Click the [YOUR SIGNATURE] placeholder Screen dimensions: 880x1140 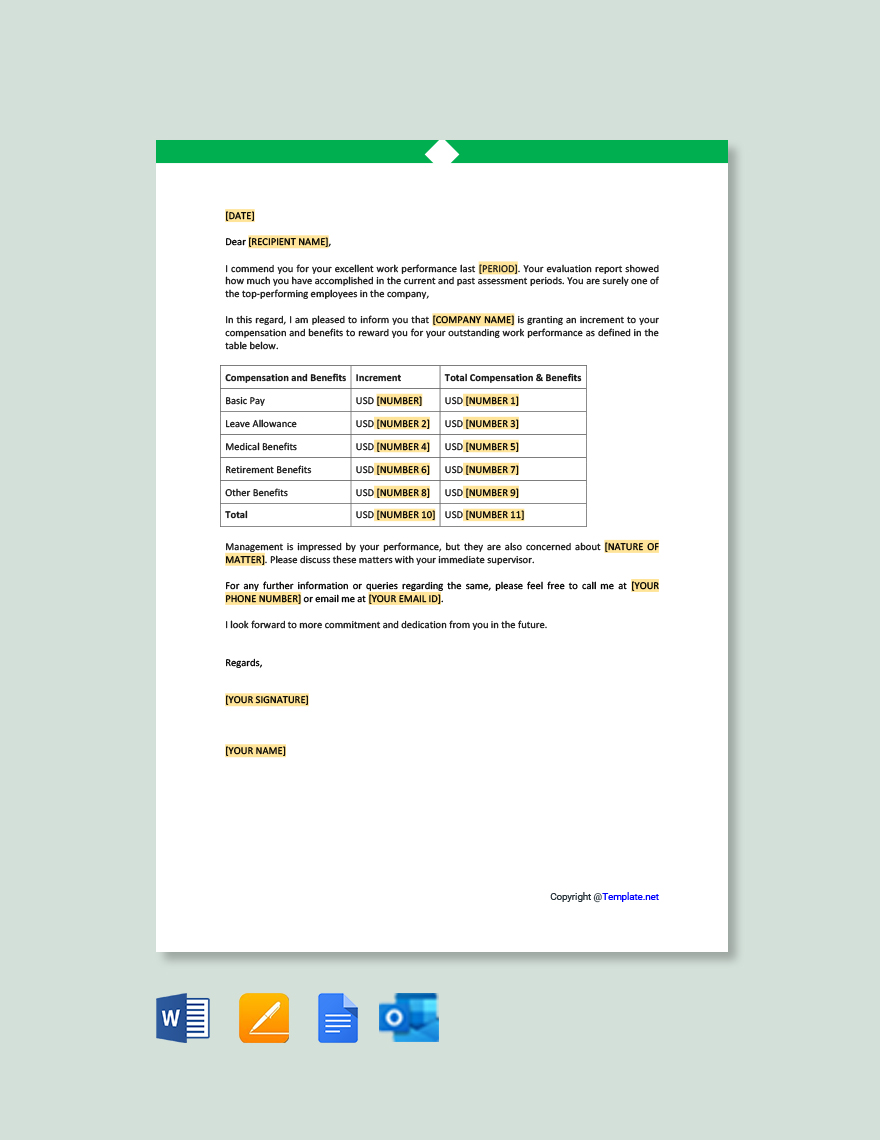pyautogui.click(x=266, y=699)
